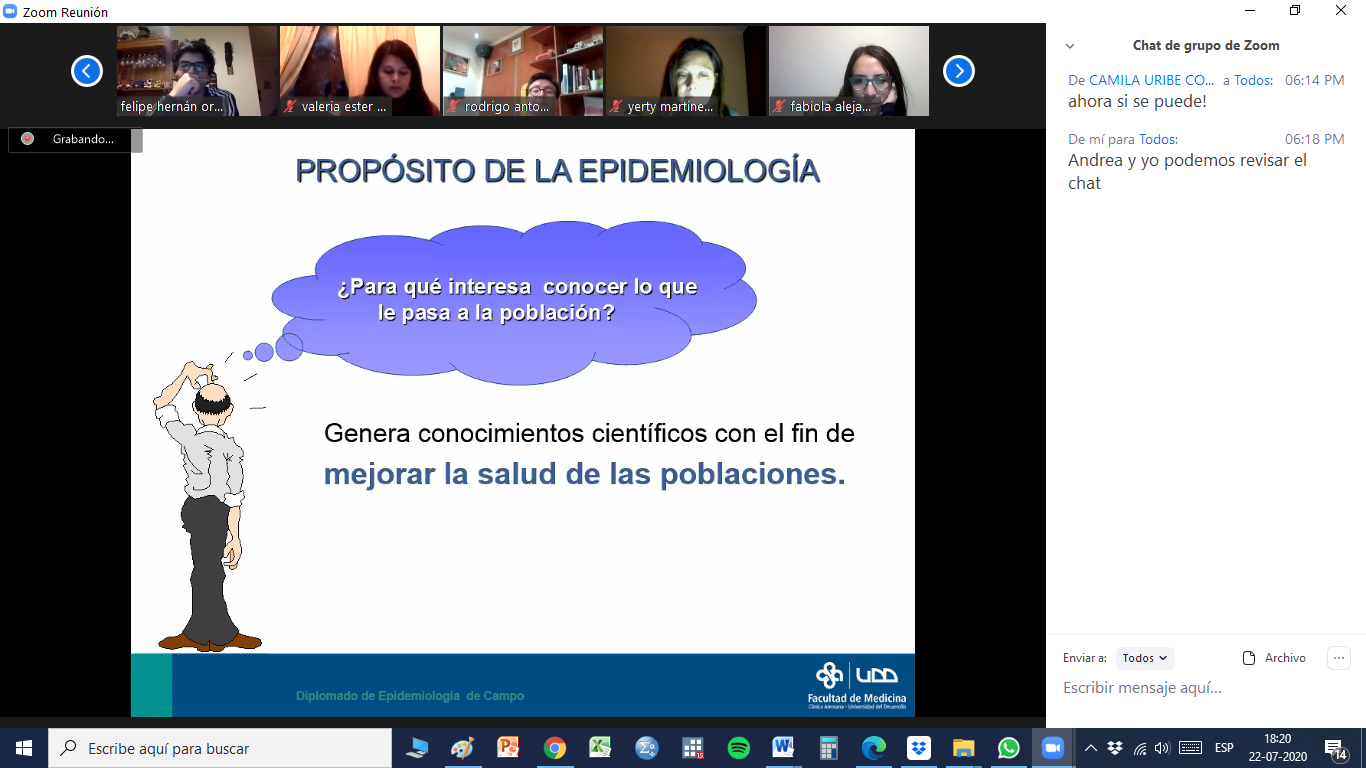The height and width of the screenshot is (768, 1366).
Task: Switch ESP keyboard input language
Action: tap(1224, 748)
